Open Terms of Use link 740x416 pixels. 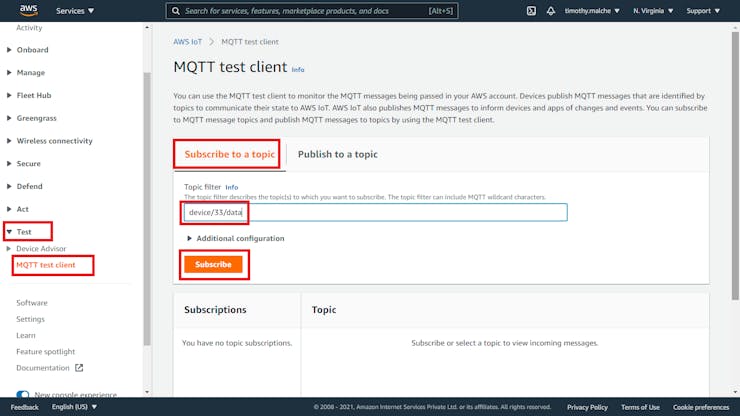(640, 407)
